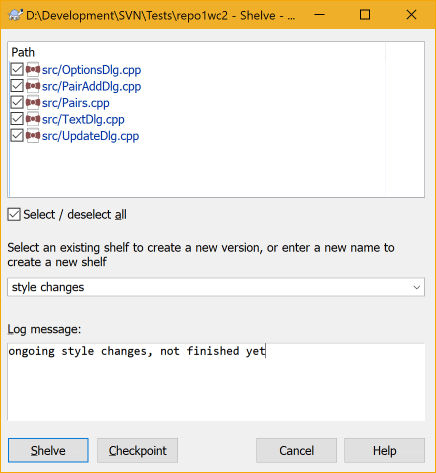Minimize the Shelve dialog window
436x473 pixels.
[x=319, y=15]
